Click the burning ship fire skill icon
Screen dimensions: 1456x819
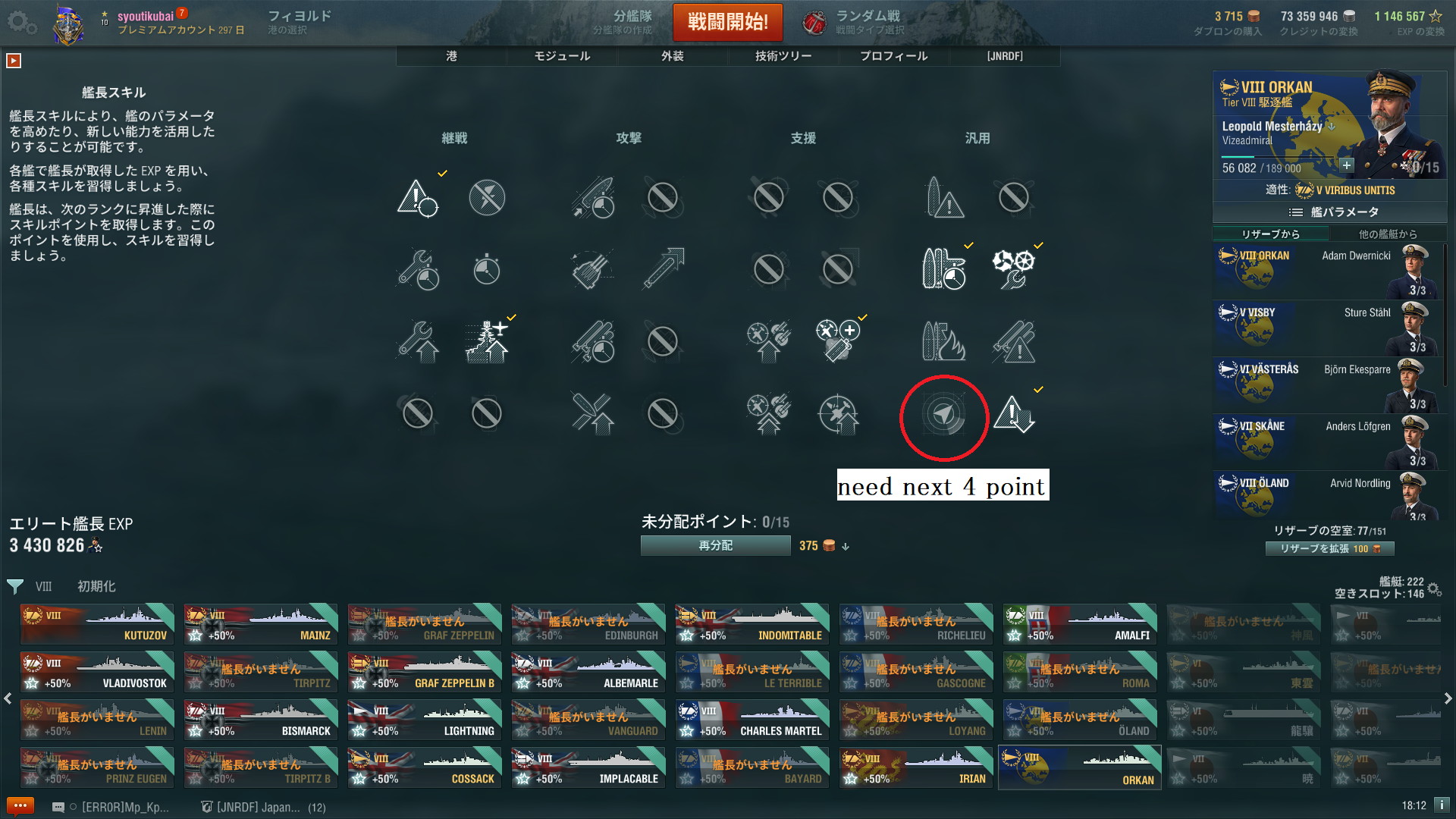(x=943, y=341)
